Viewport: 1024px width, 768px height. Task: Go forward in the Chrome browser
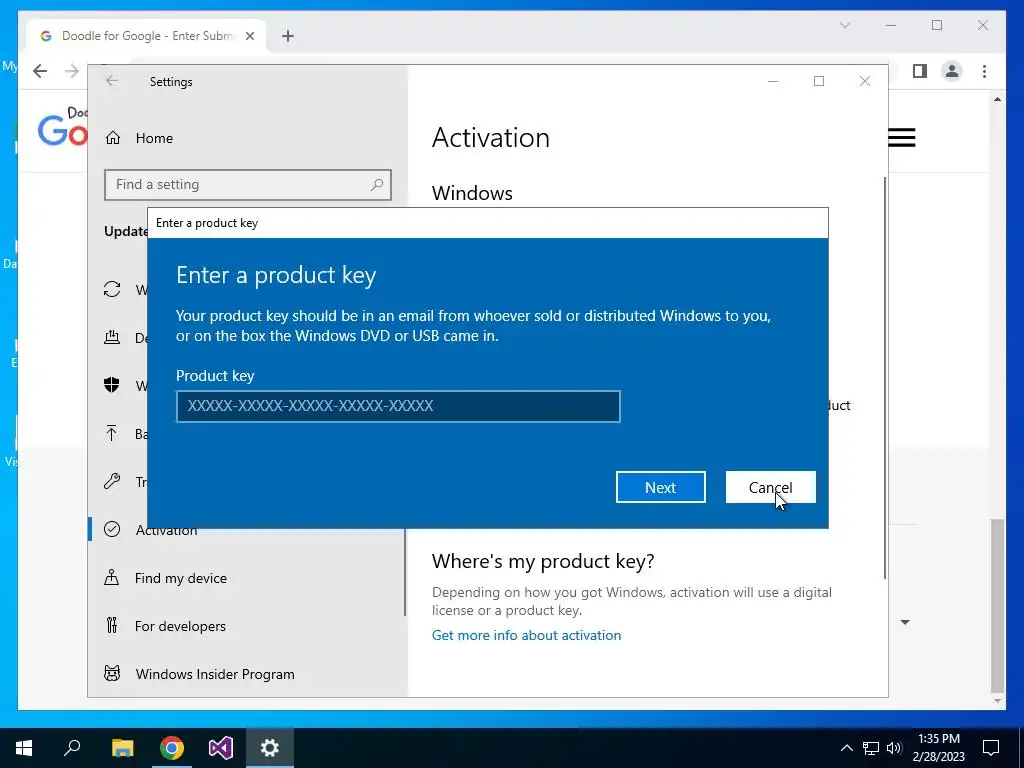[x=72, y=71]
